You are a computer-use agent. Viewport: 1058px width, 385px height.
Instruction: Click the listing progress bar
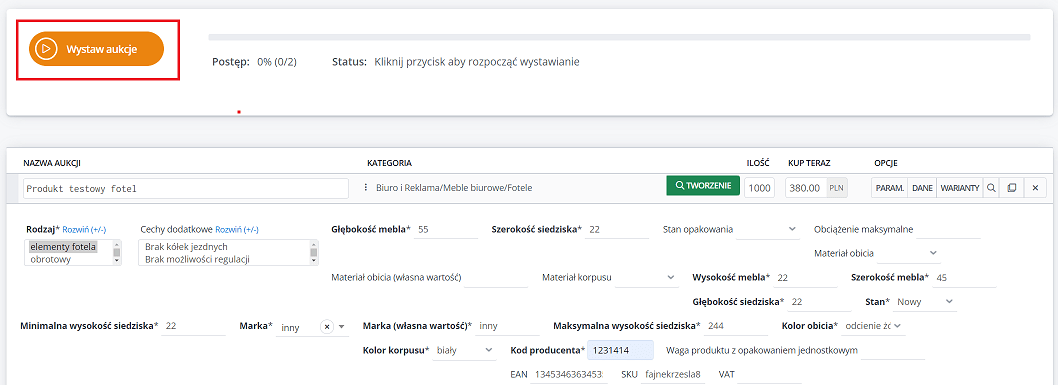(x=619, y=37)
